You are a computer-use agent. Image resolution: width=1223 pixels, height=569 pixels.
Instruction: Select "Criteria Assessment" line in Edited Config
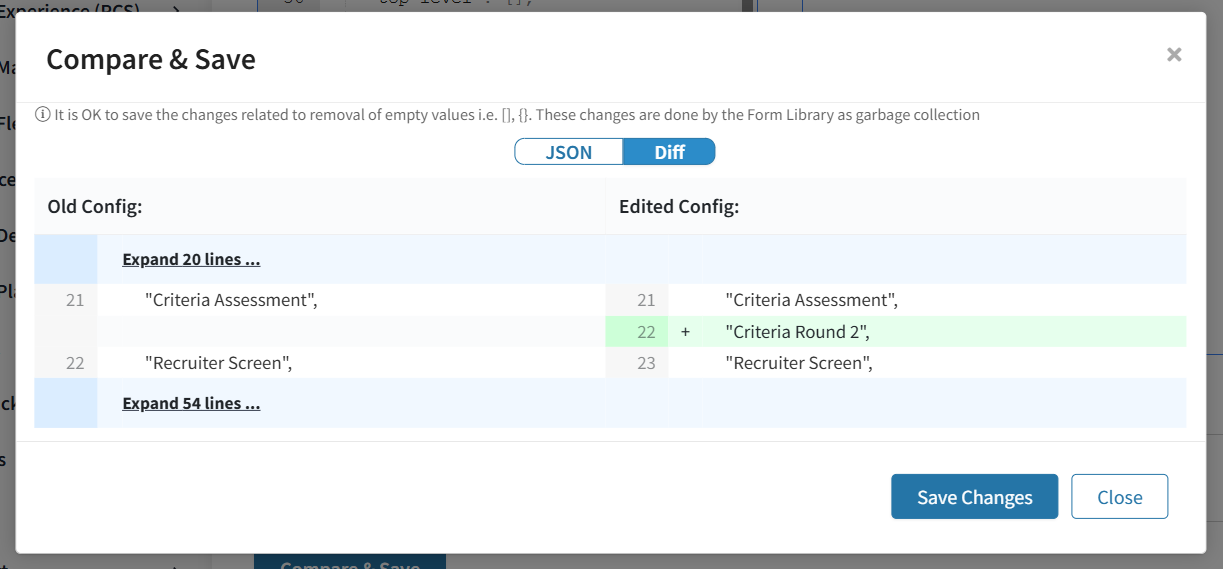coord(811,300)
